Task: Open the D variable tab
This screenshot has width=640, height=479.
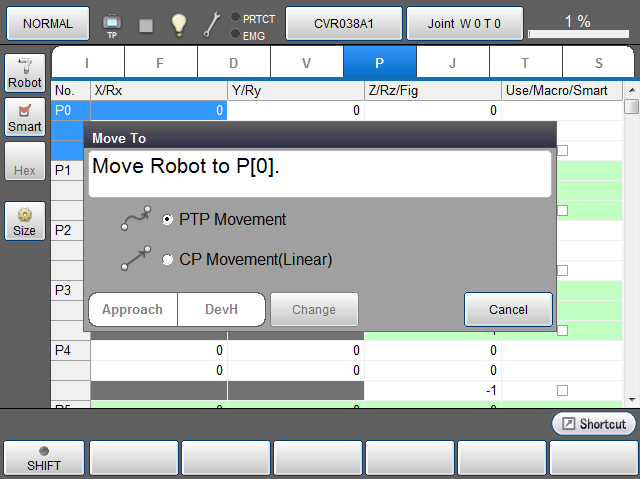Action: tap(233, 63)
